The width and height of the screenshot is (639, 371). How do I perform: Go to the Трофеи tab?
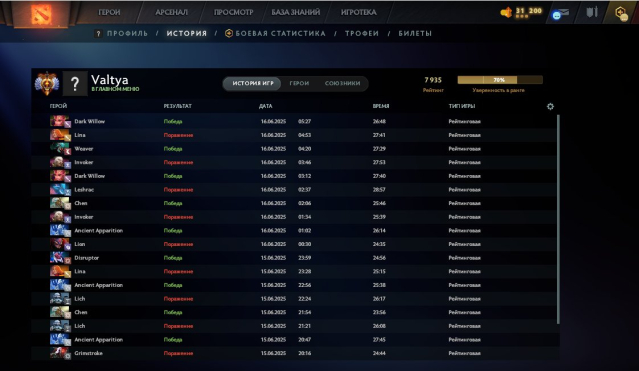click(x=362, y=33)
